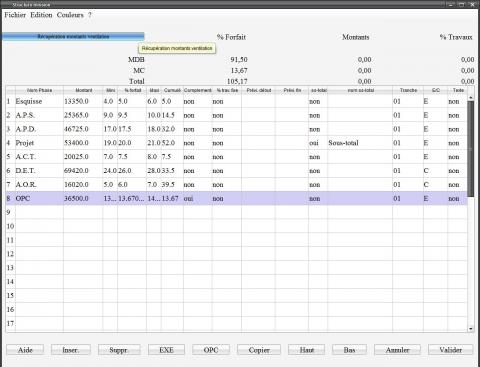Click the Valider button
480x367 pixels.
451,350
